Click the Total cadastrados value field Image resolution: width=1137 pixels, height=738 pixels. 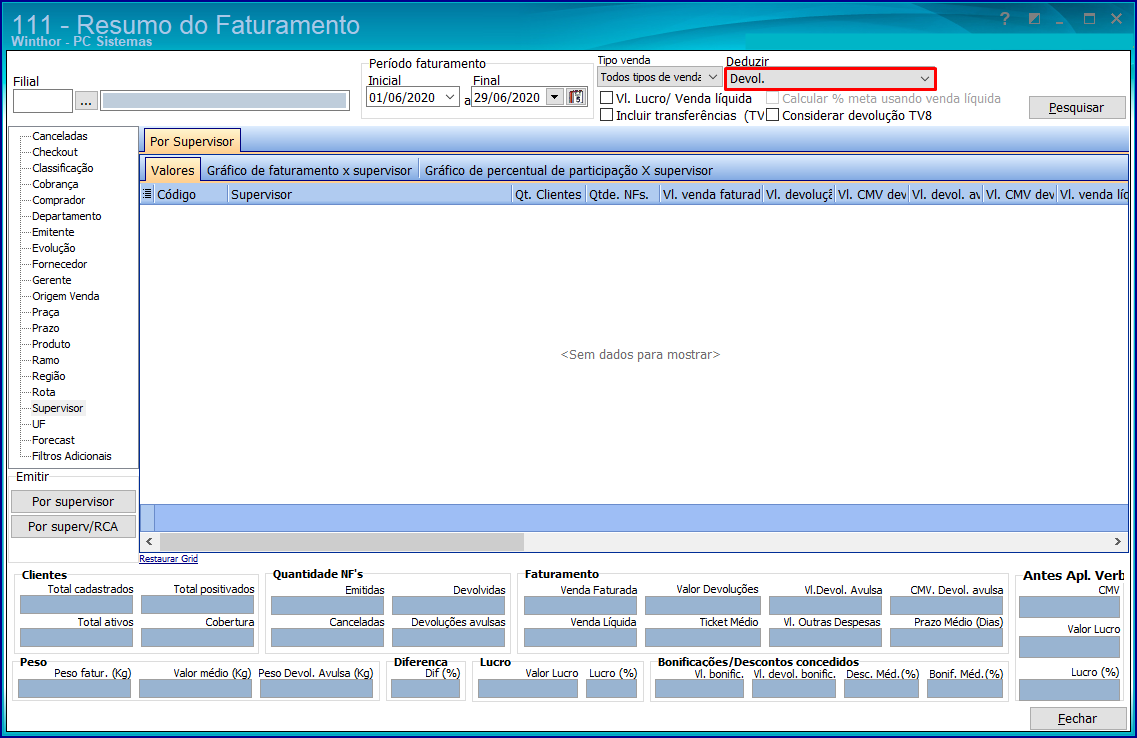tap(76, 605)
